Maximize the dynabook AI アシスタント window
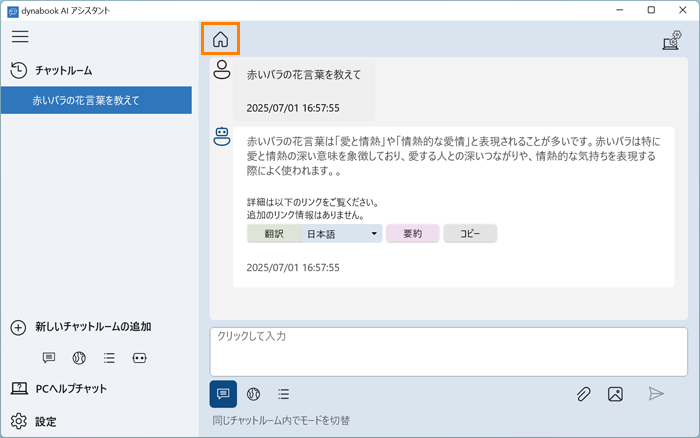Screen dimensions: 700x438 pyautogui.click(x=651, y=10)
